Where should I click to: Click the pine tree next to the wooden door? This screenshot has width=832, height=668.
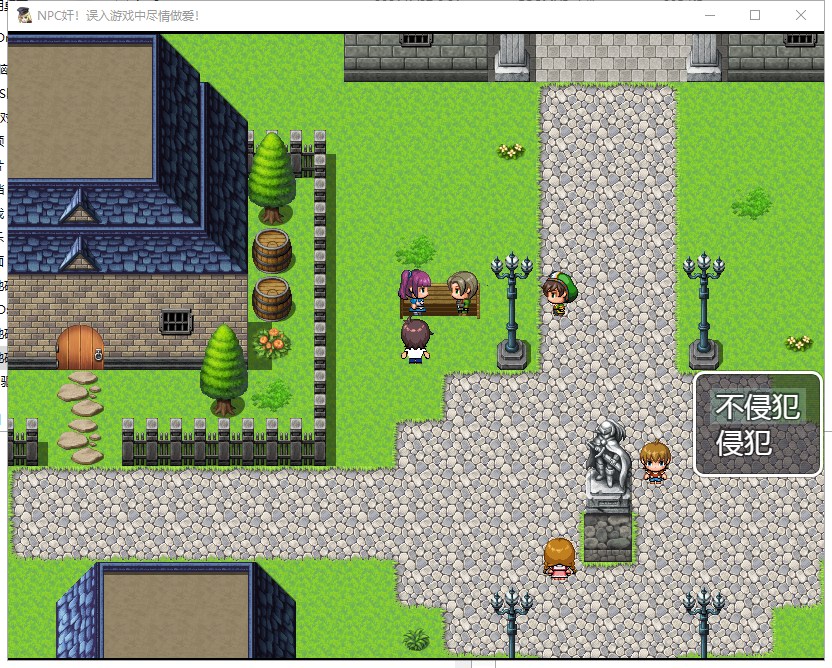point(223,367)
